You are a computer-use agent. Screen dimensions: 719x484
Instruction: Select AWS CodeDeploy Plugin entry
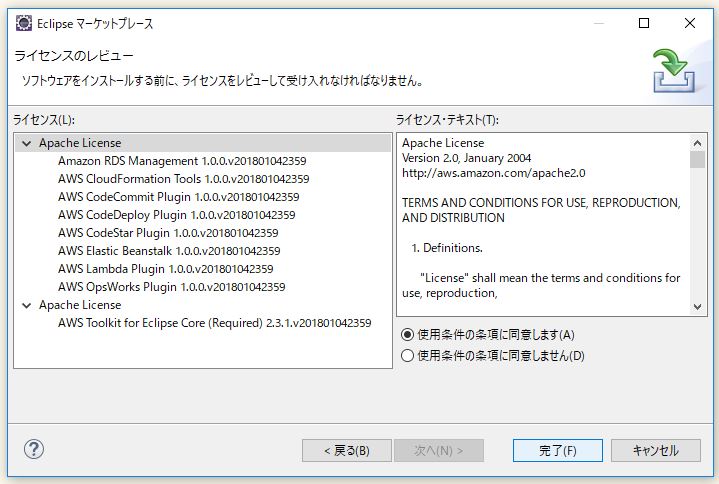click(x=177, y=215)
